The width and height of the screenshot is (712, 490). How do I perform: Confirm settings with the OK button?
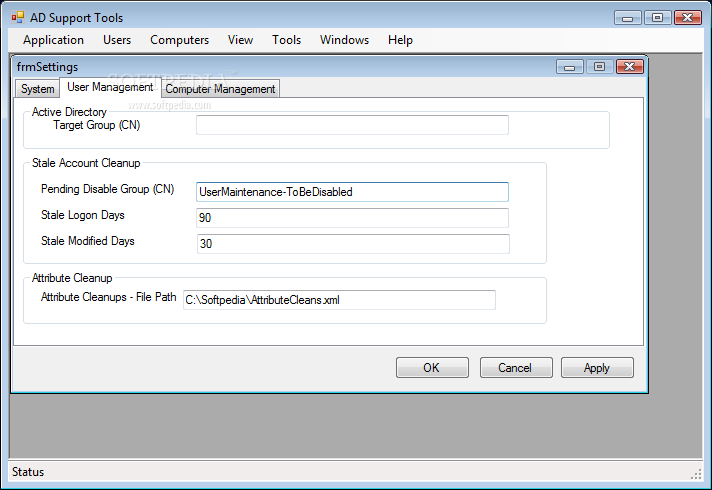coord(432,367)
